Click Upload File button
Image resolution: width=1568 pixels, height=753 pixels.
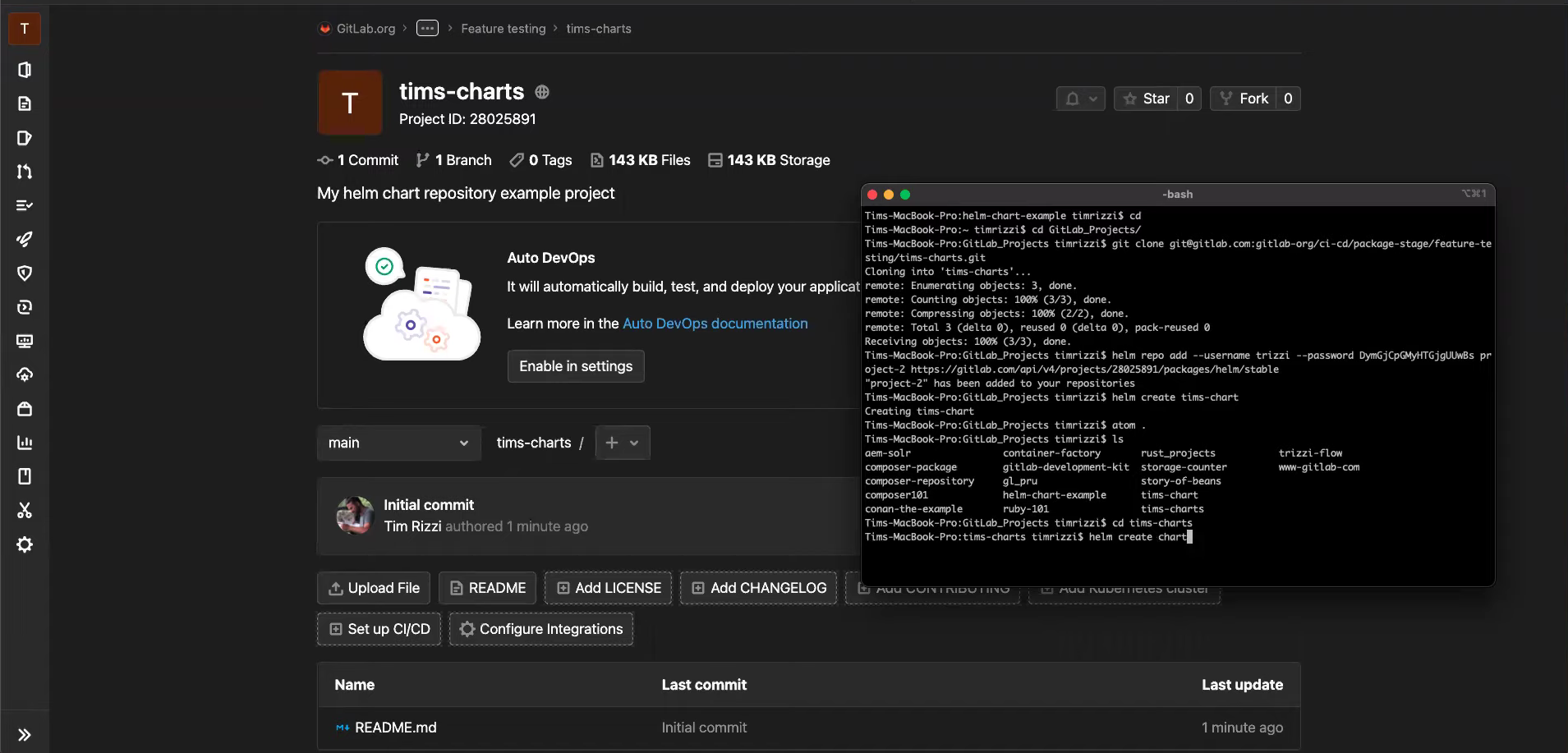point(374,588)
